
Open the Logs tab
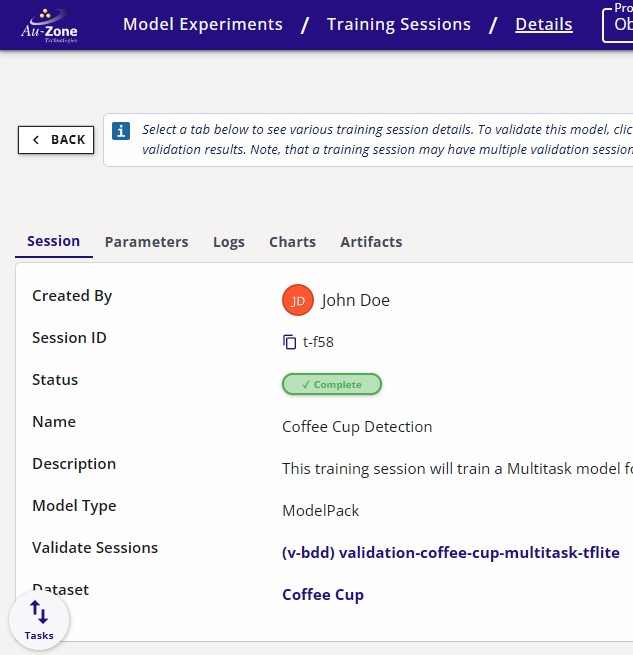pos(228,242)
